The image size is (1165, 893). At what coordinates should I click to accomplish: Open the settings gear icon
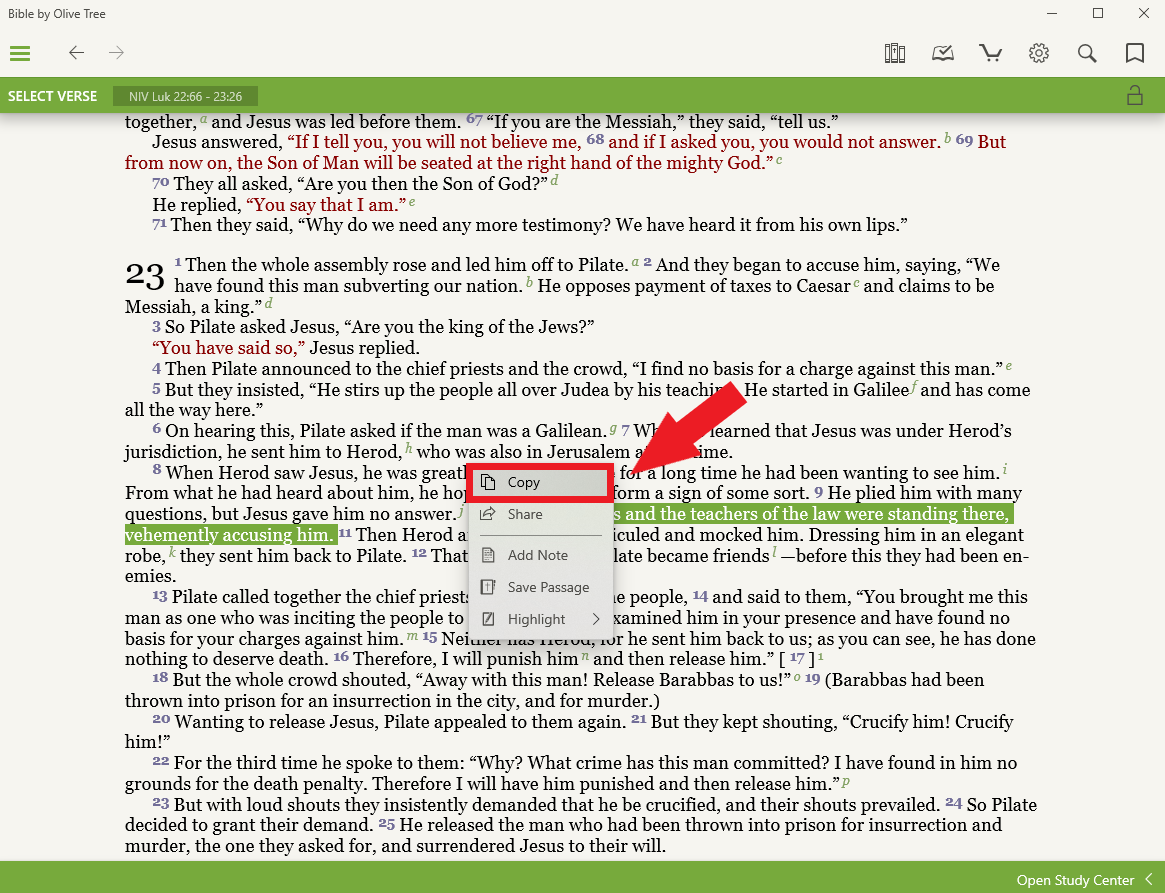coord(1039,53)
